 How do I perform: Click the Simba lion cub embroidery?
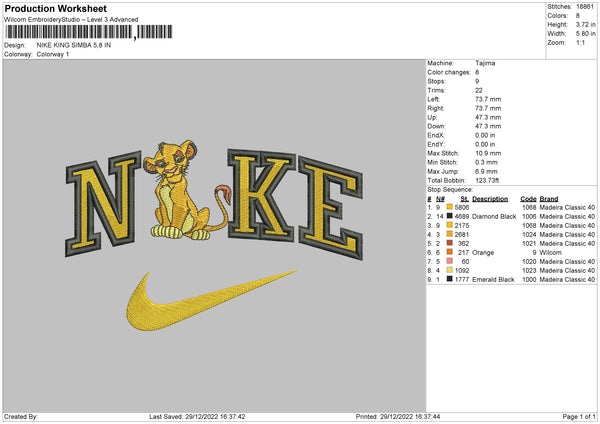click(186, 190)
